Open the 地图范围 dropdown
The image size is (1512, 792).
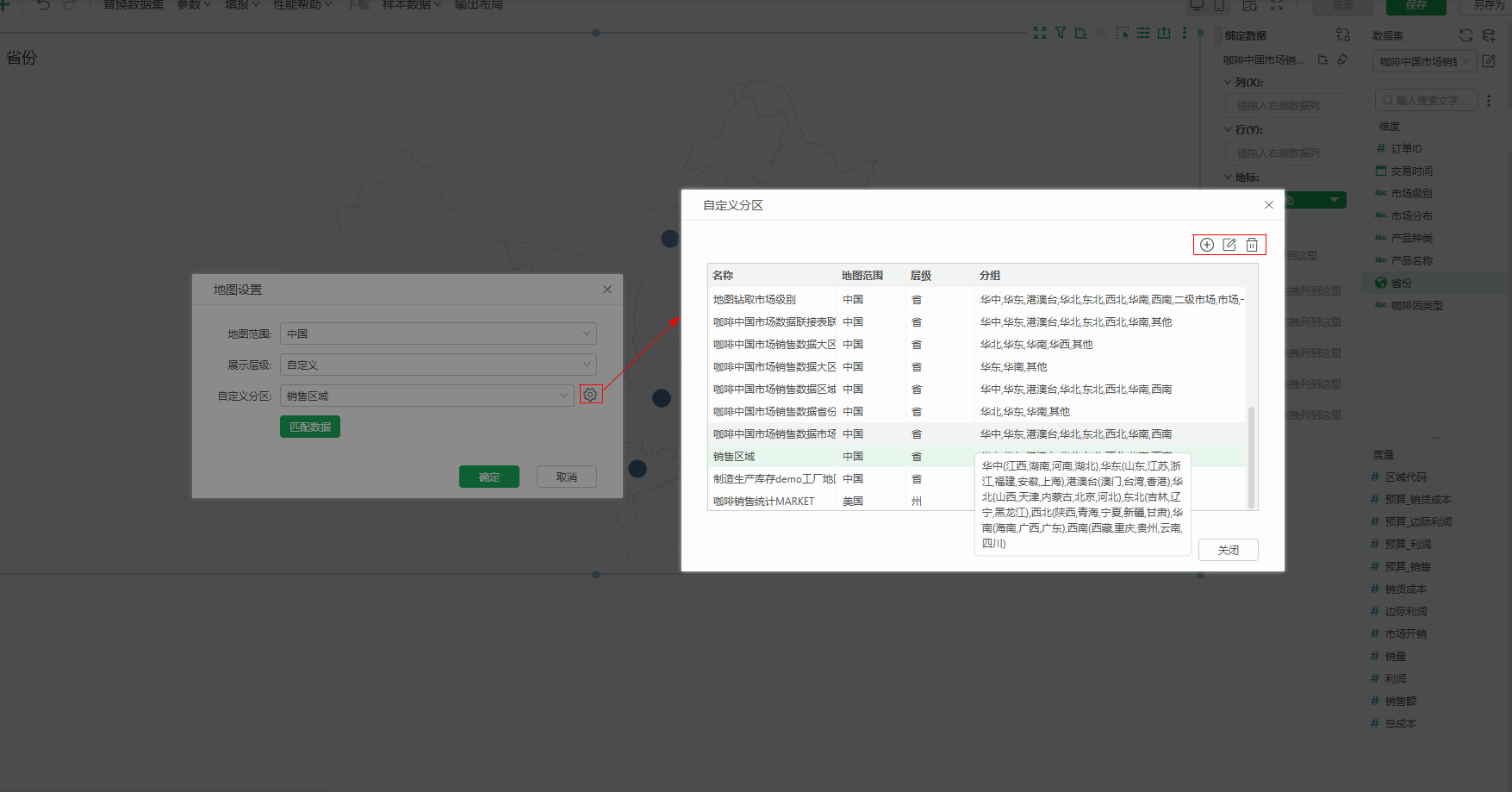pyautogui.click(x=439, y=334)
